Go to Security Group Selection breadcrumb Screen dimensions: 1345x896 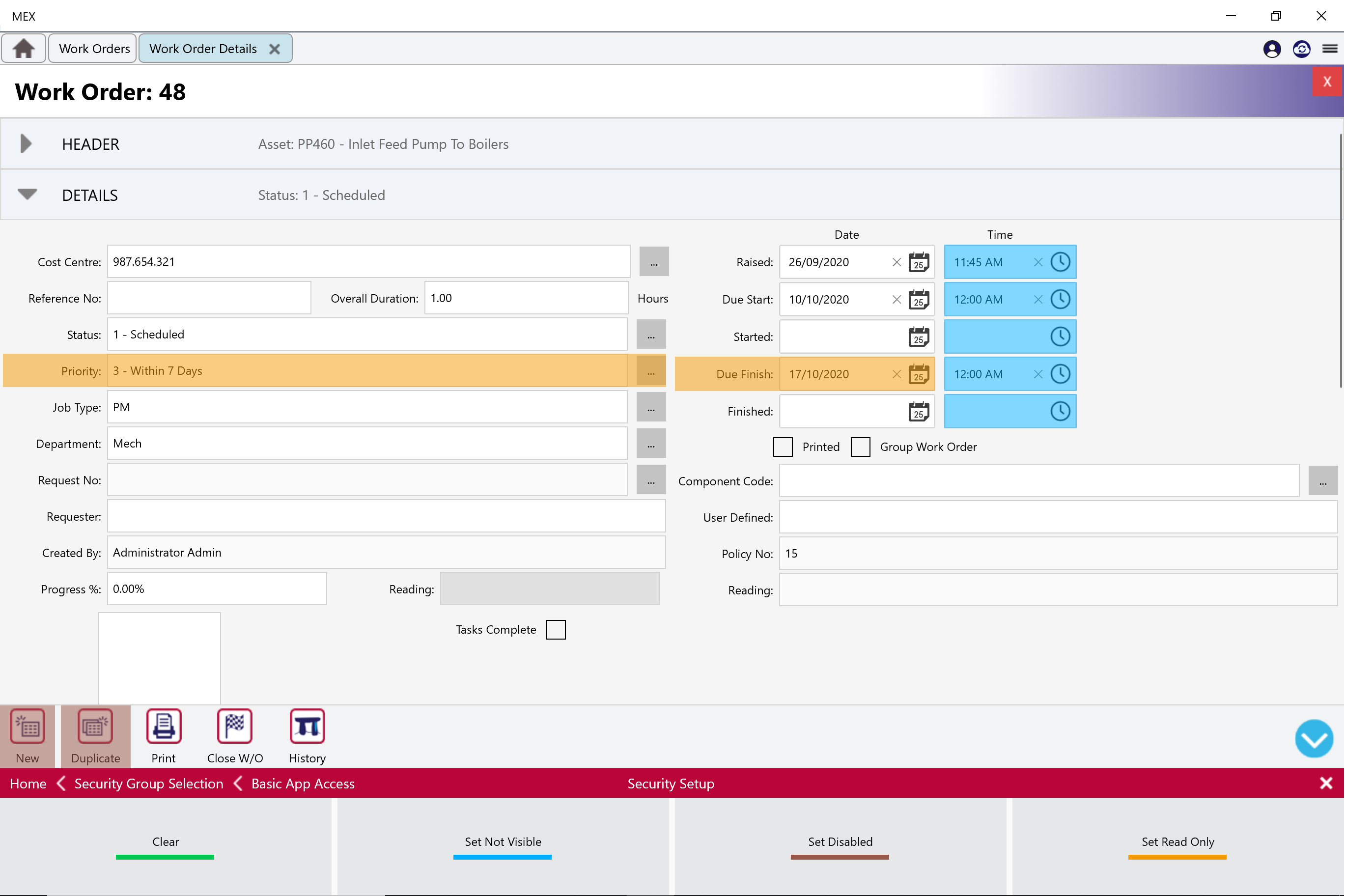[x=148, y=784]
